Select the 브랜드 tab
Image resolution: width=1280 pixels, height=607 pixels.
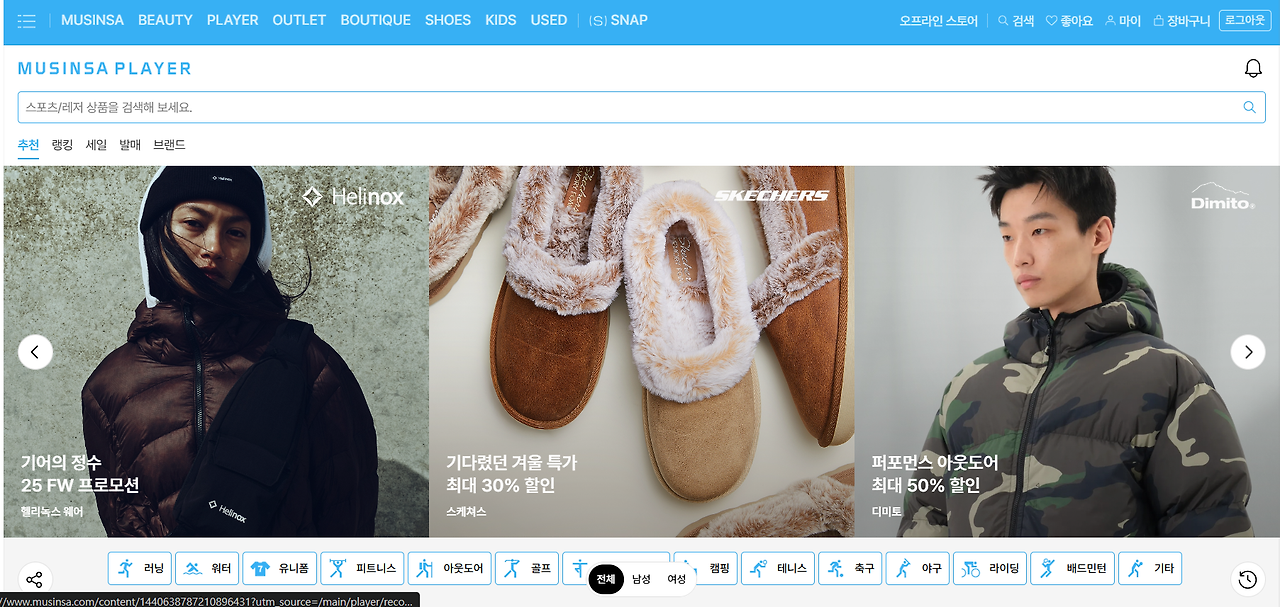point(169,145)
